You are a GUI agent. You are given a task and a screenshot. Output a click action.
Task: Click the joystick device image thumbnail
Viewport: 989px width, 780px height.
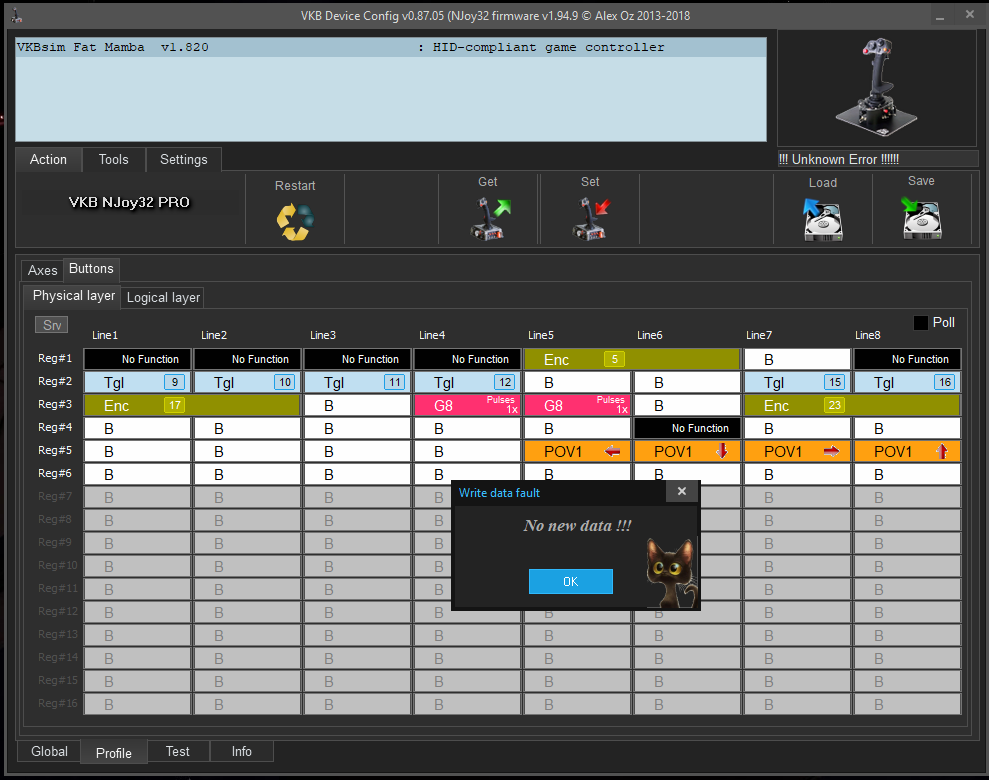tap(876, 87)
